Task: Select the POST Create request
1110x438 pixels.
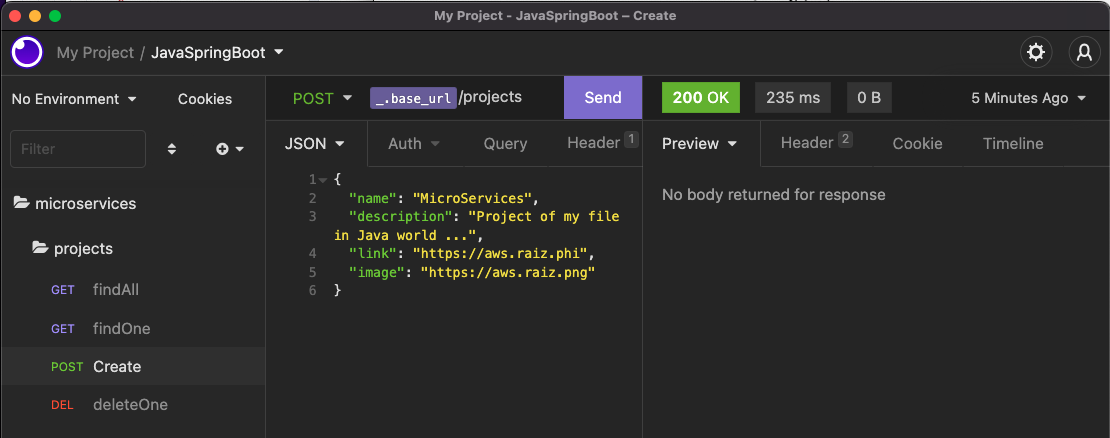Action: pyautogui.click(x=133, y=367)
